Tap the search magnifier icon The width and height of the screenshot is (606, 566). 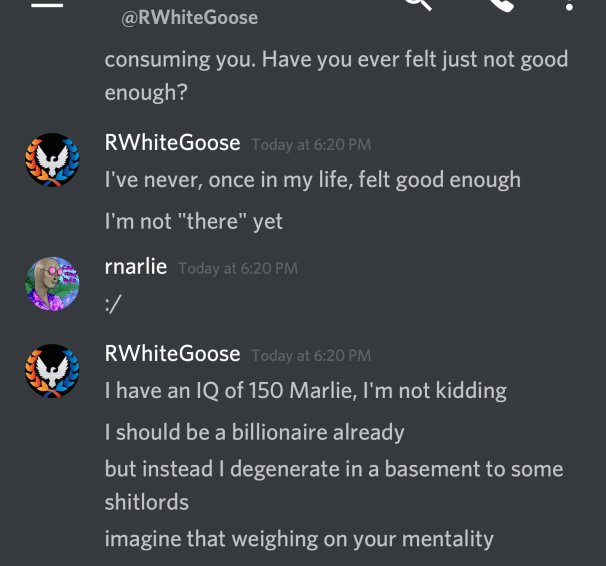[418, 4]
